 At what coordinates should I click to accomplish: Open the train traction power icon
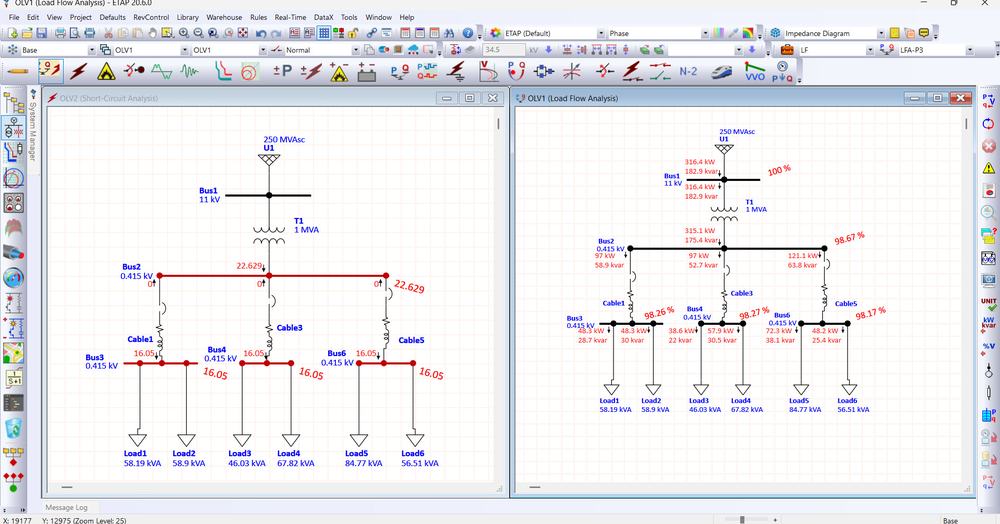pyautogui.click(x=721, y=71)
